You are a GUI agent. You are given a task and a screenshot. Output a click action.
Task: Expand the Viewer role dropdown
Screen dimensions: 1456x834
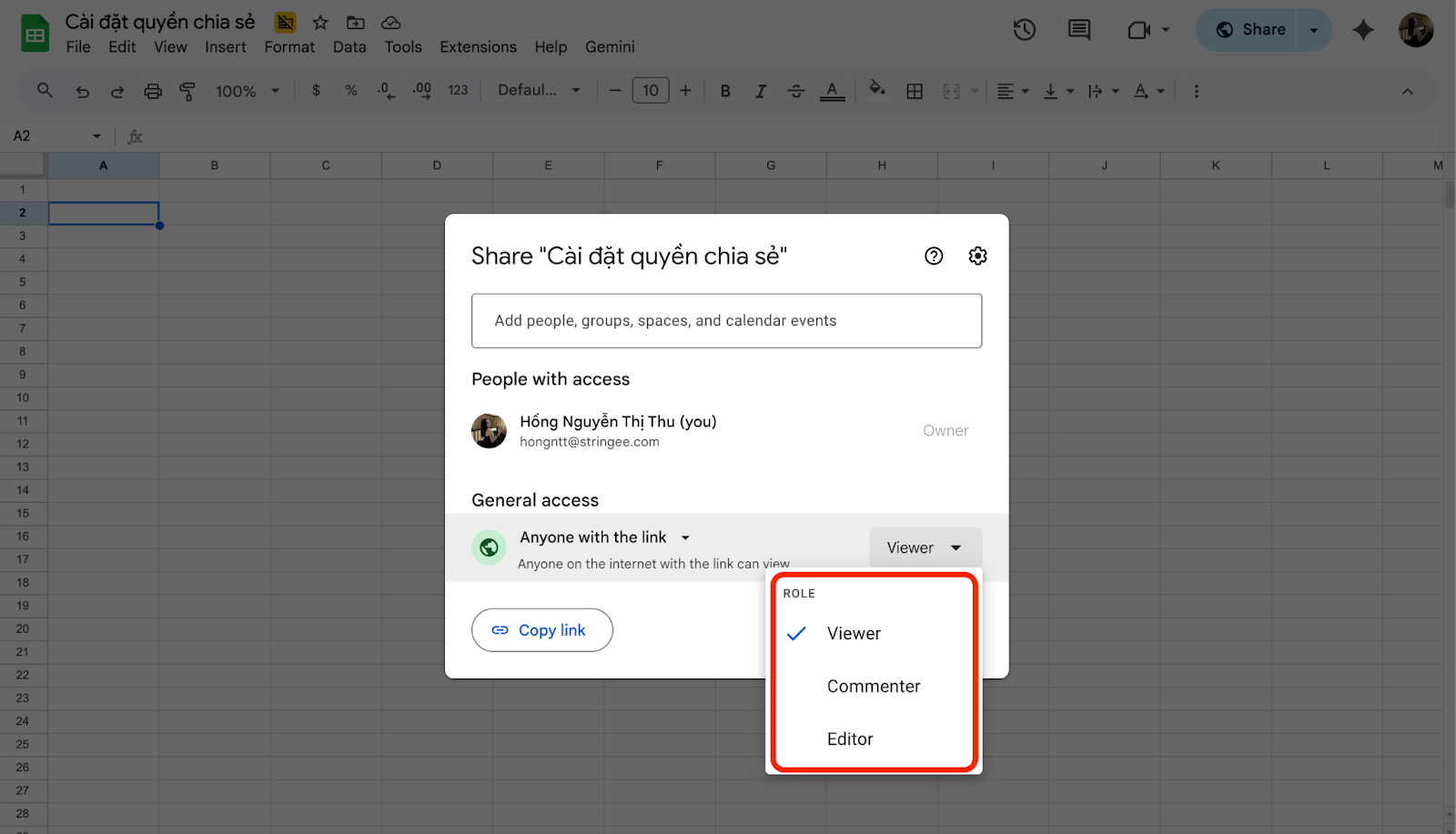(925, 548)
